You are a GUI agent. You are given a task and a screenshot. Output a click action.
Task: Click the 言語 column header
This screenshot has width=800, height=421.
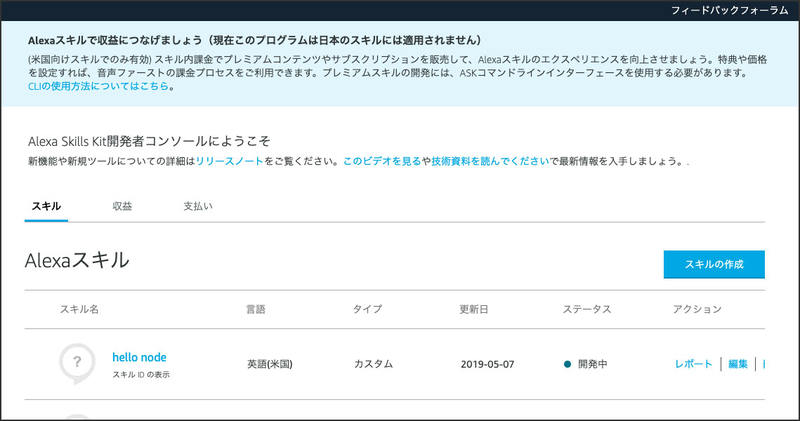256,309
